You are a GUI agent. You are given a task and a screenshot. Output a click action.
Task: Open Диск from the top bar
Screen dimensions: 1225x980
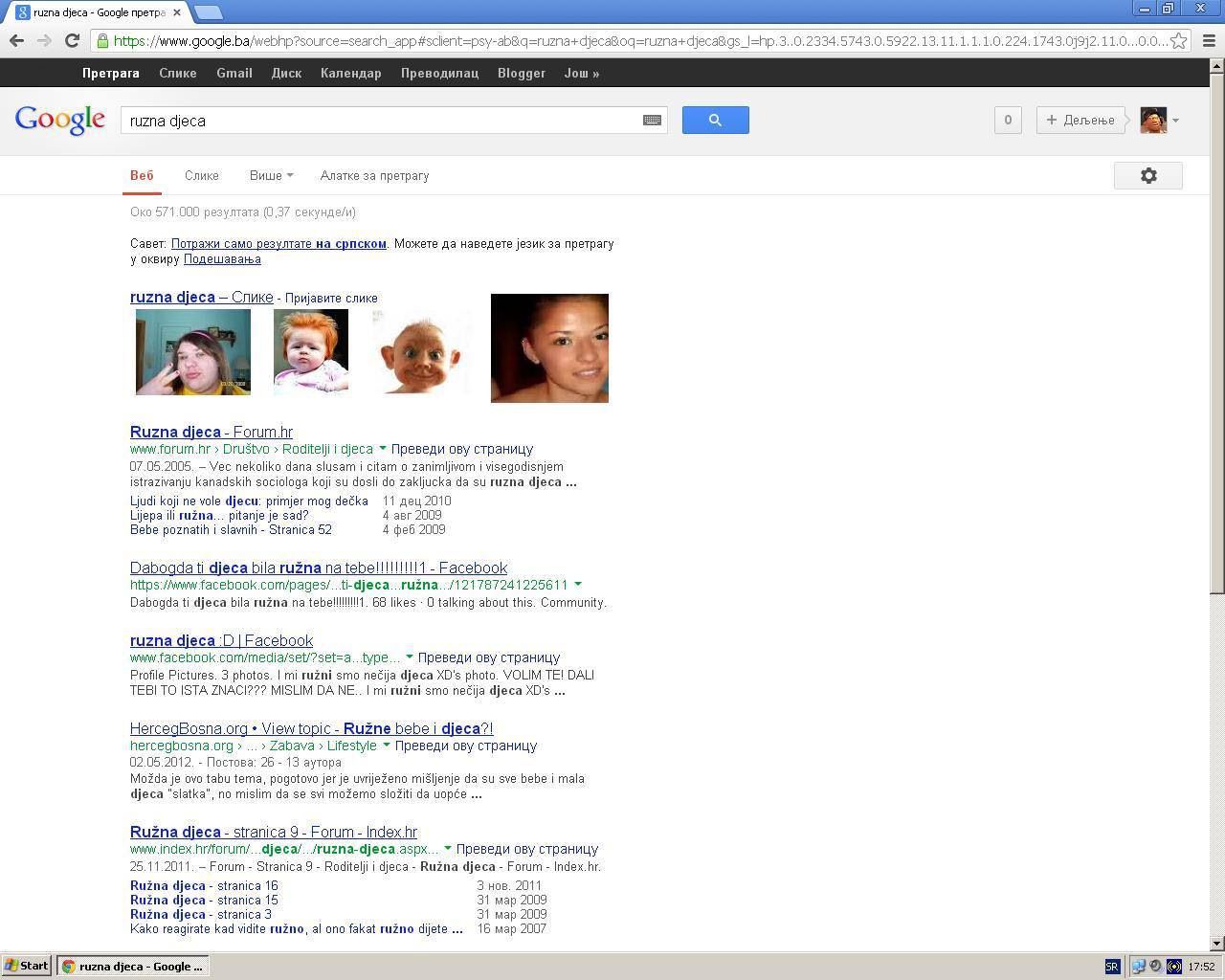(x=286, y=73)
